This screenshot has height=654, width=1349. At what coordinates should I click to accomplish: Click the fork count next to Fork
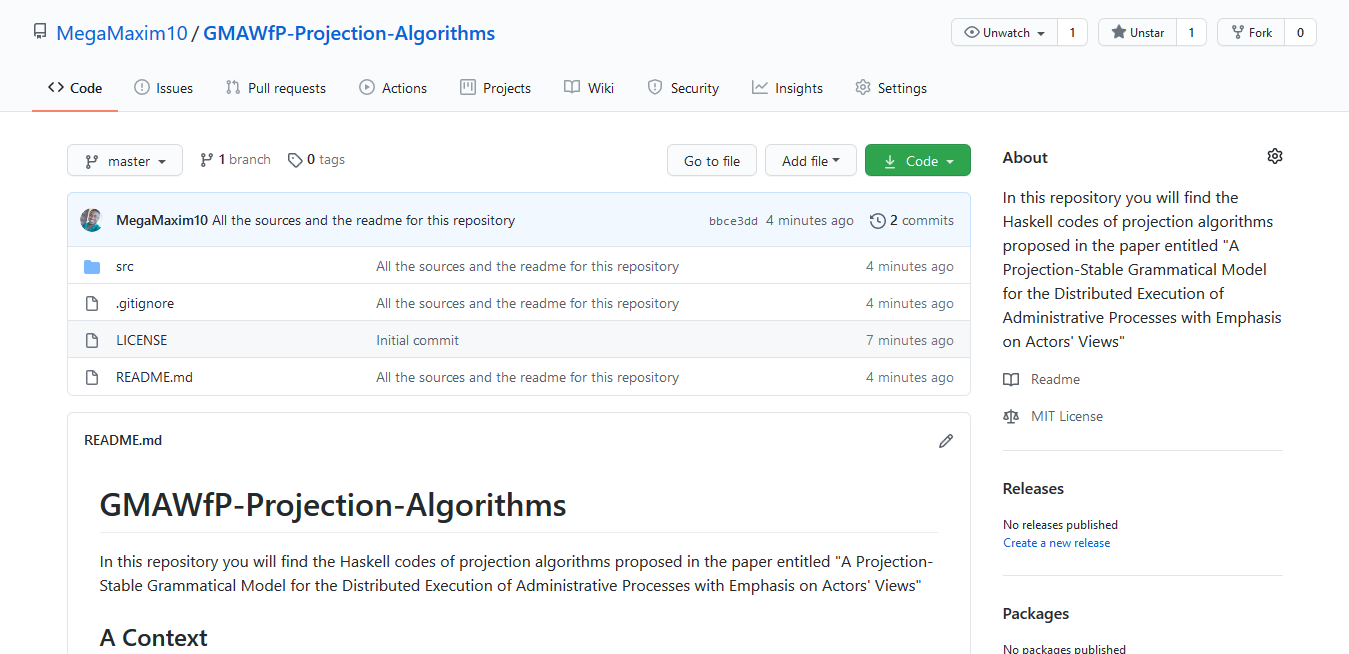(1300, 32)
